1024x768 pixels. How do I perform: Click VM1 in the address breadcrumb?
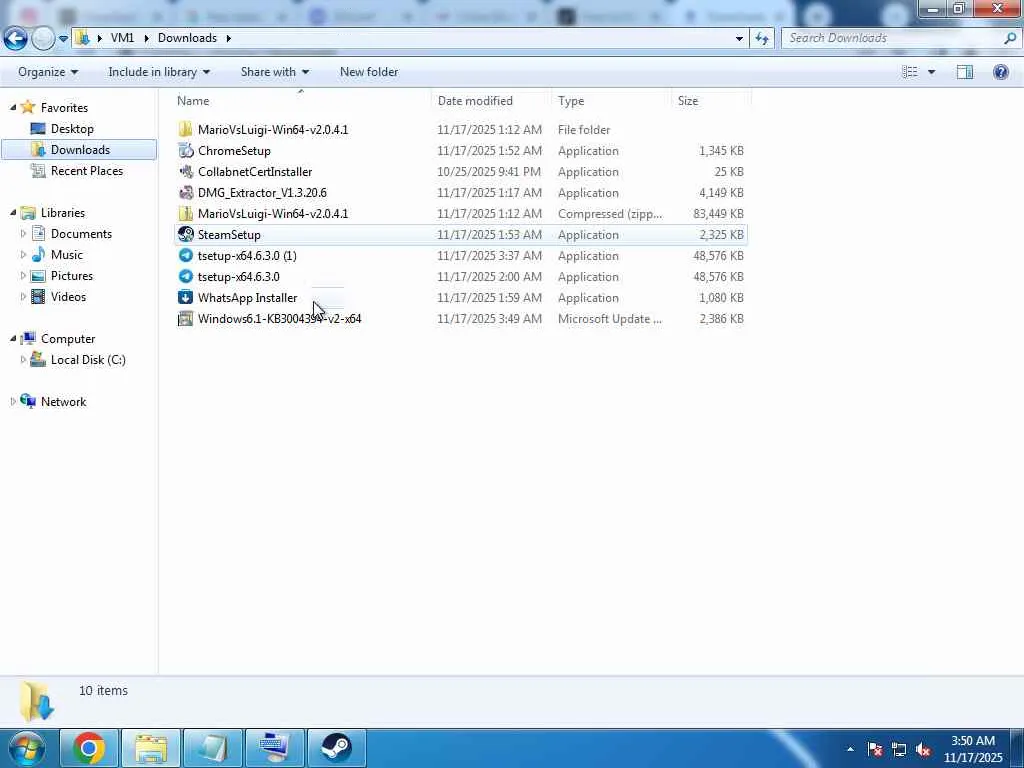122,38
